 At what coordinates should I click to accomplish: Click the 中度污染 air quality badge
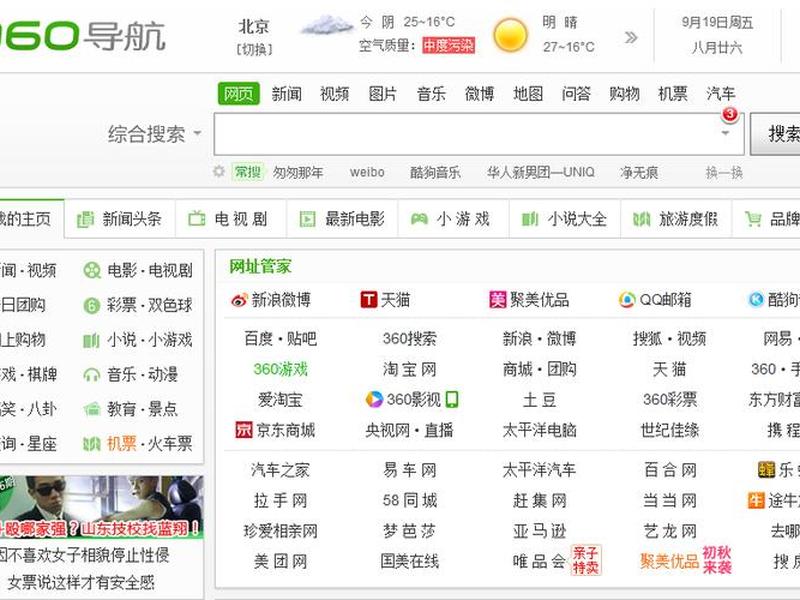click(448, 46)
